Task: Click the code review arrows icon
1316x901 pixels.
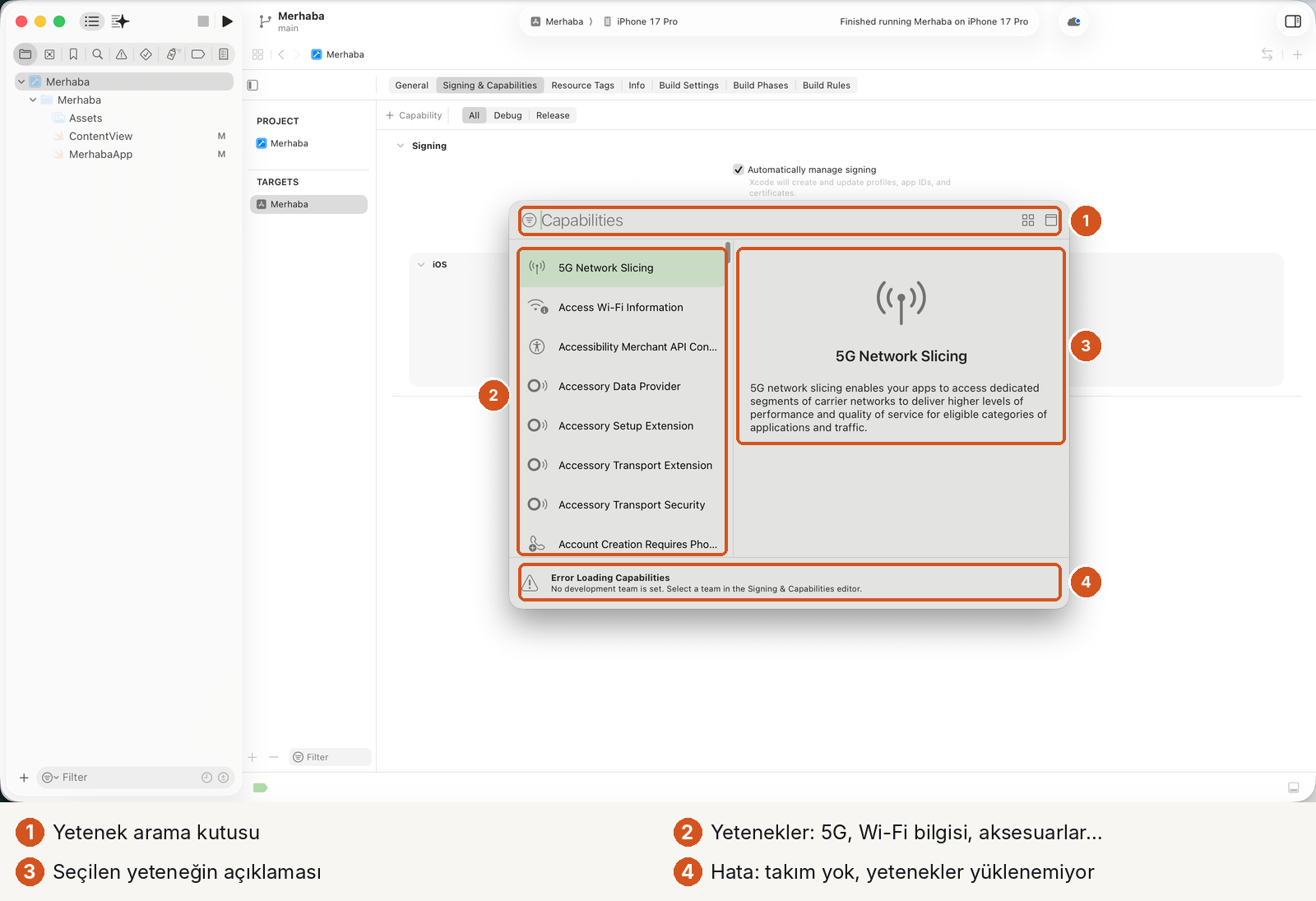Action: pos(1267,54)
